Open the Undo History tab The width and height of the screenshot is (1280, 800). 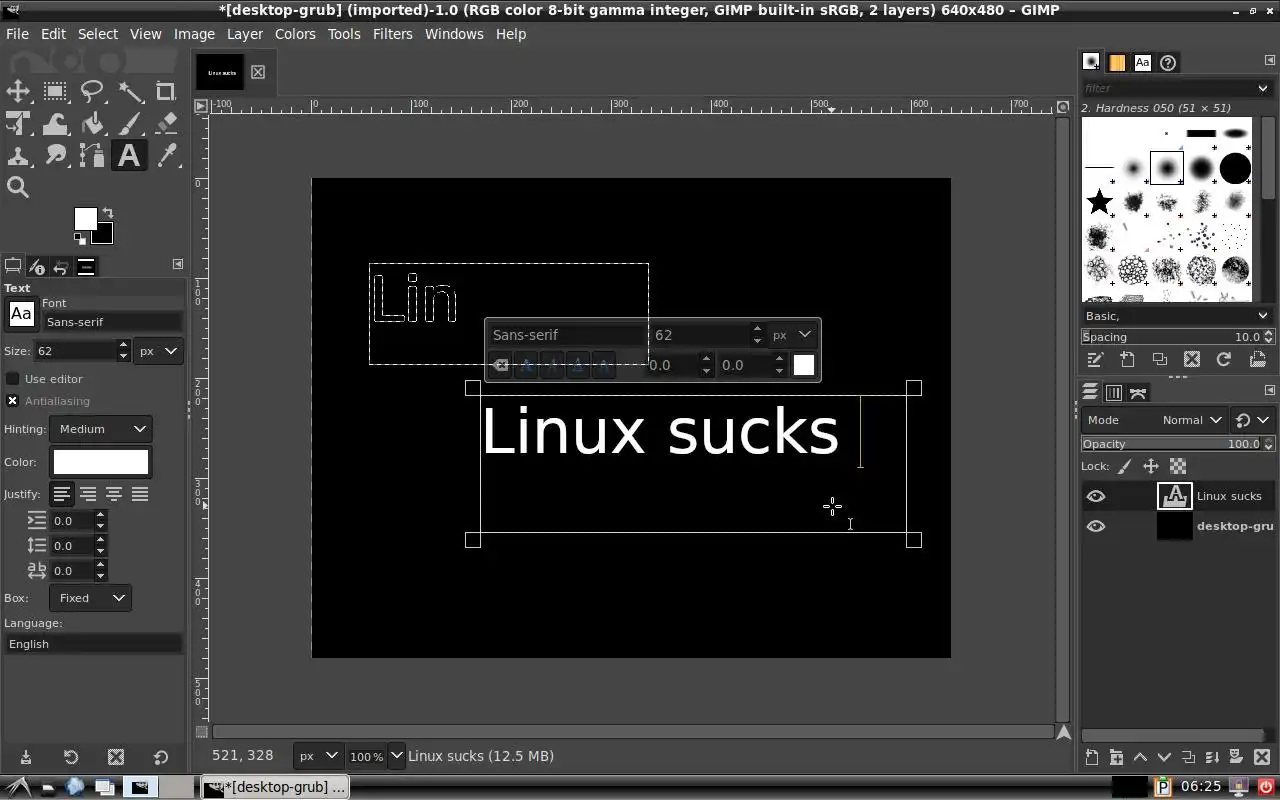coord(61,267)
